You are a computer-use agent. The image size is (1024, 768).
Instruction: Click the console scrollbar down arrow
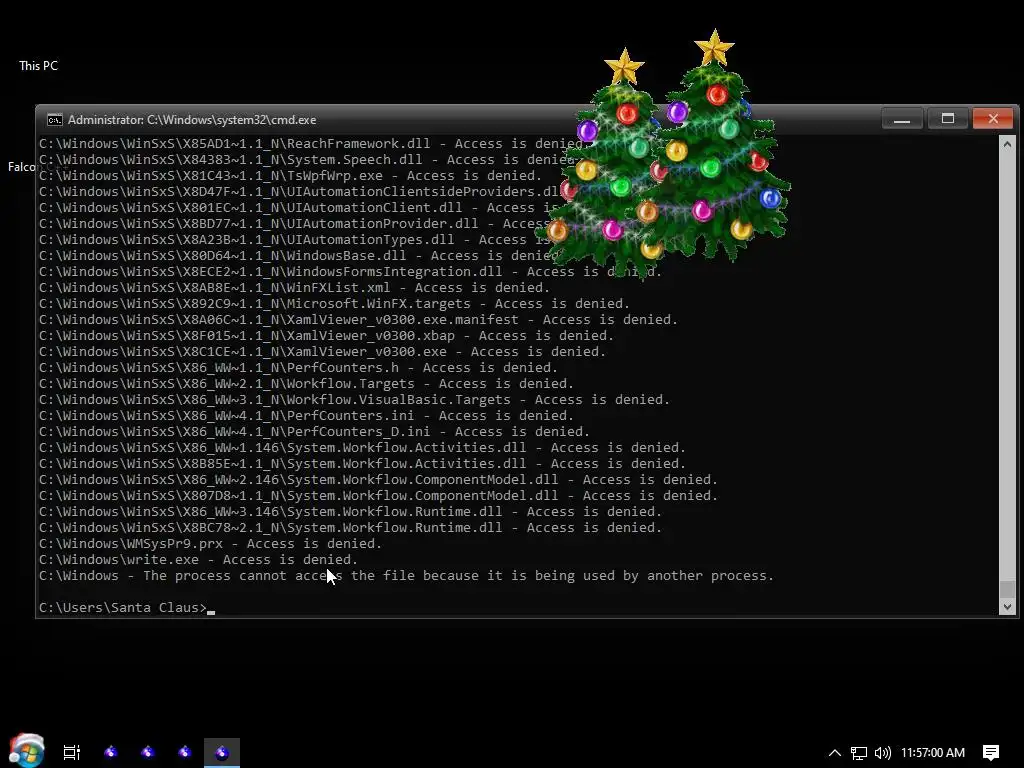click(x=1007, y=607)
